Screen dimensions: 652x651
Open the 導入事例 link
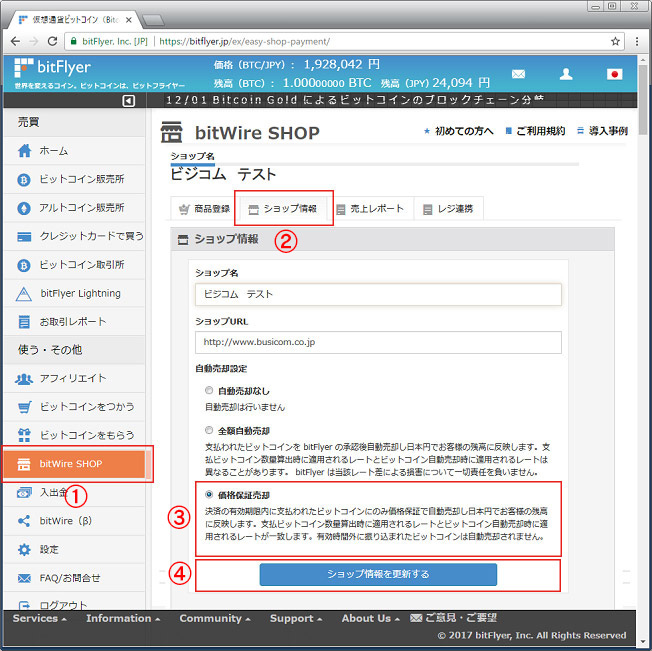point(603,131)
